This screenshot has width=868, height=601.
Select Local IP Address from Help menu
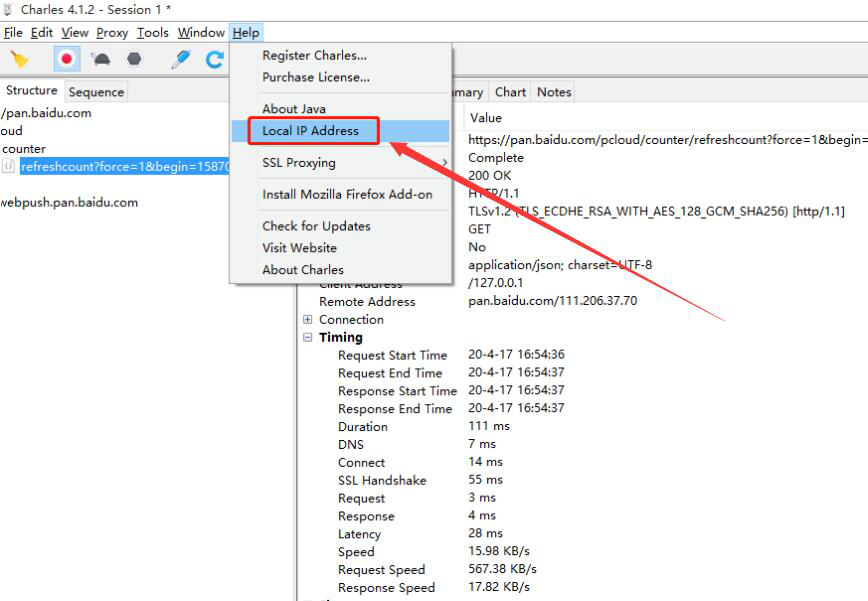[x=310, y=131]
